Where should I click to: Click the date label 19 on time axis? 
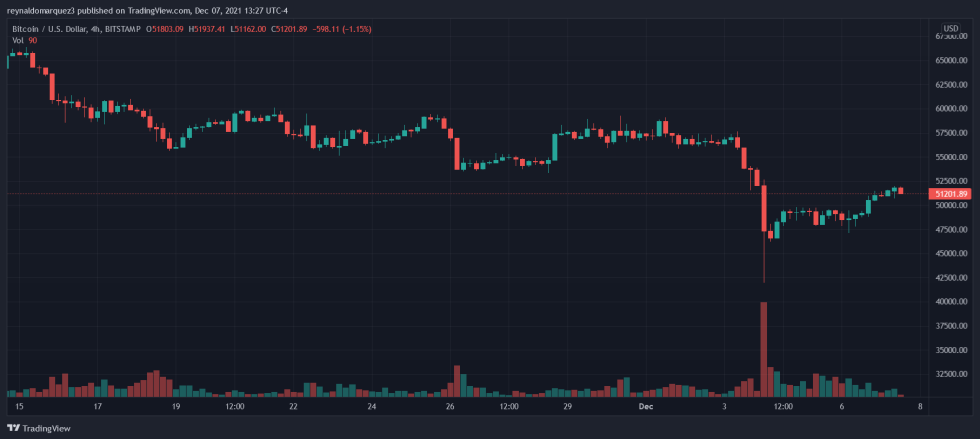tap(176, 406)
